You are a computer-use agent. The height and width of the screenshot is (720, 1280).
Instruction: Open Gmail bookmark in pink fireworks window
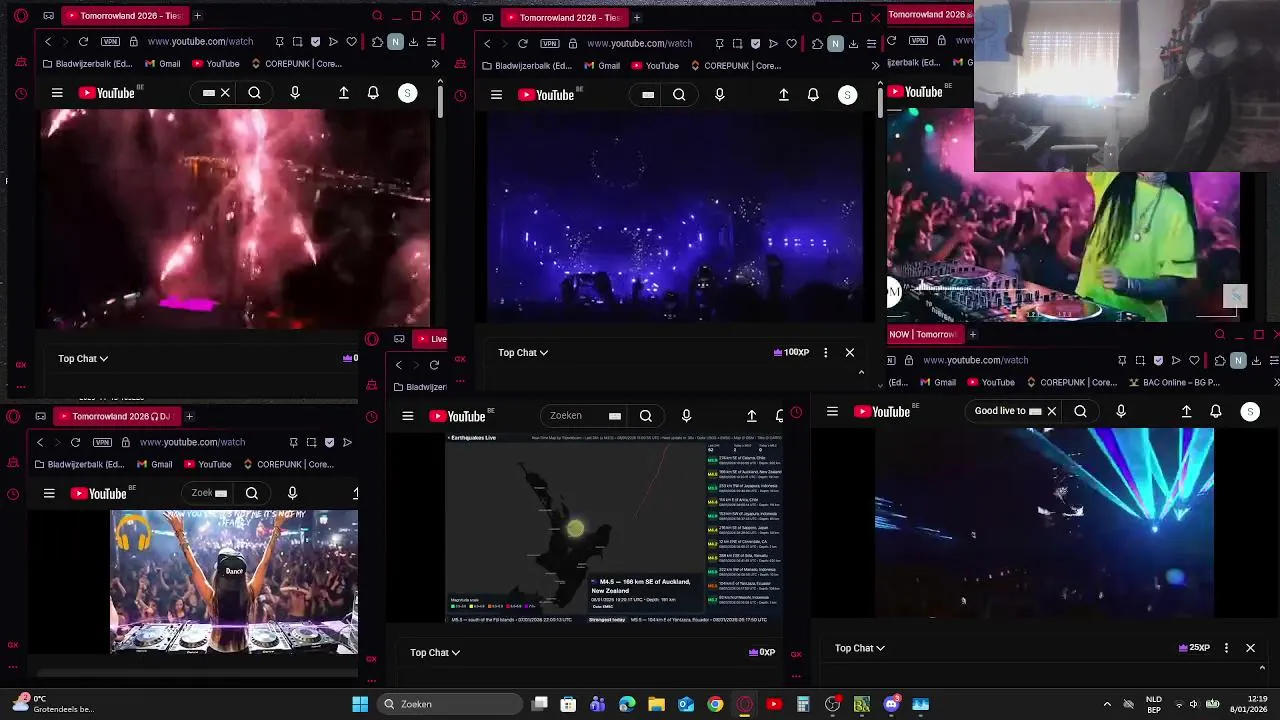point(163,64)
